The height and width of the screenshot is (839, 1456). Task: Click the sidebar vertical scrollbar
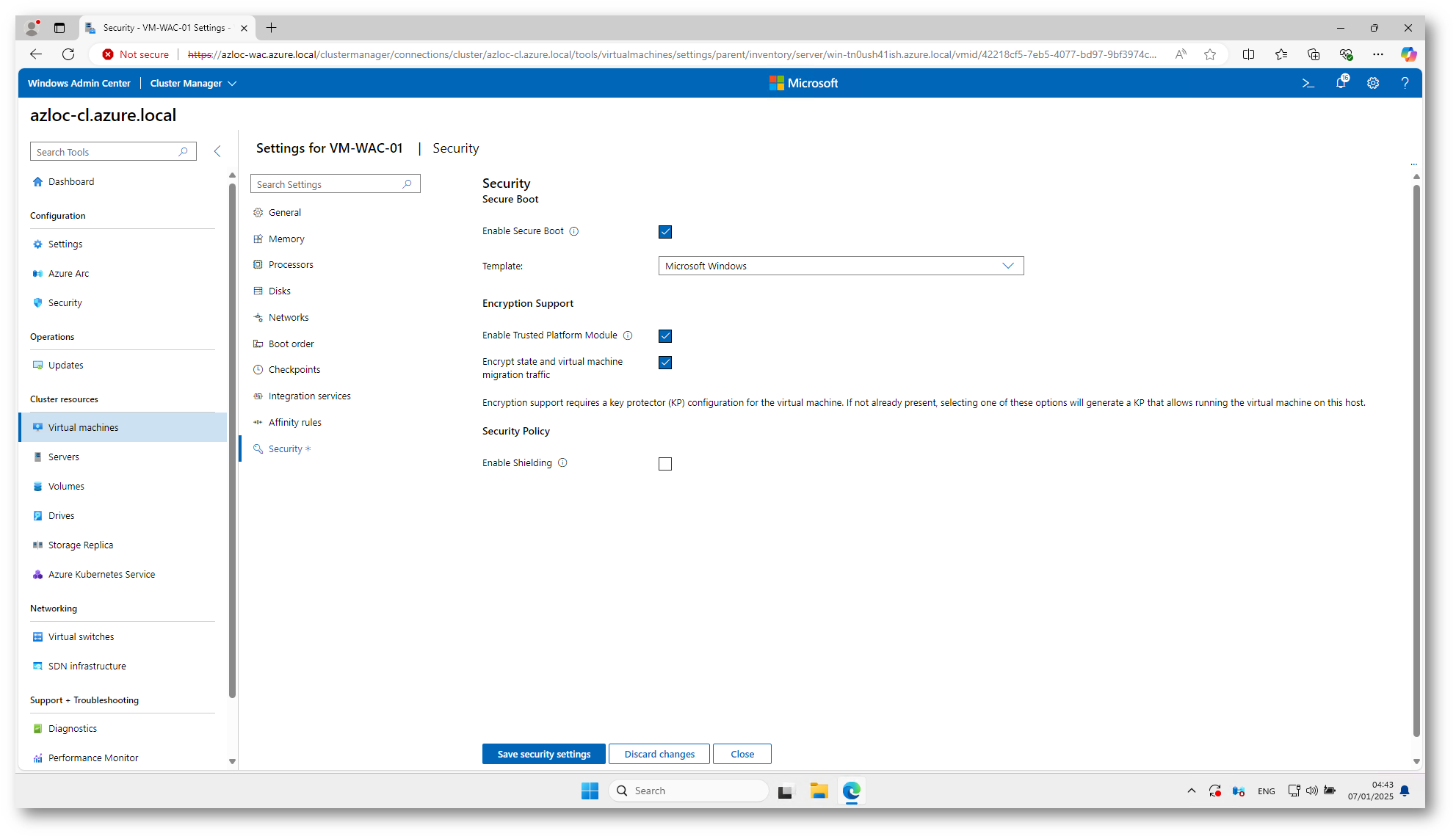(232, 440)
